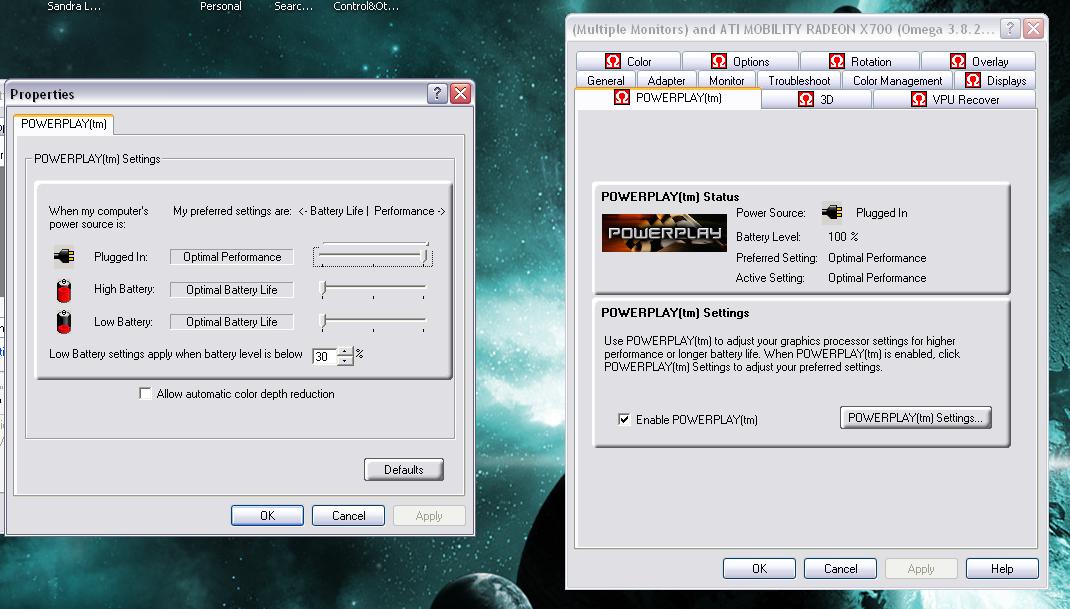Select the Troubleshoot tab
This screenshot has width=1070, height=609.
point(799,81)
